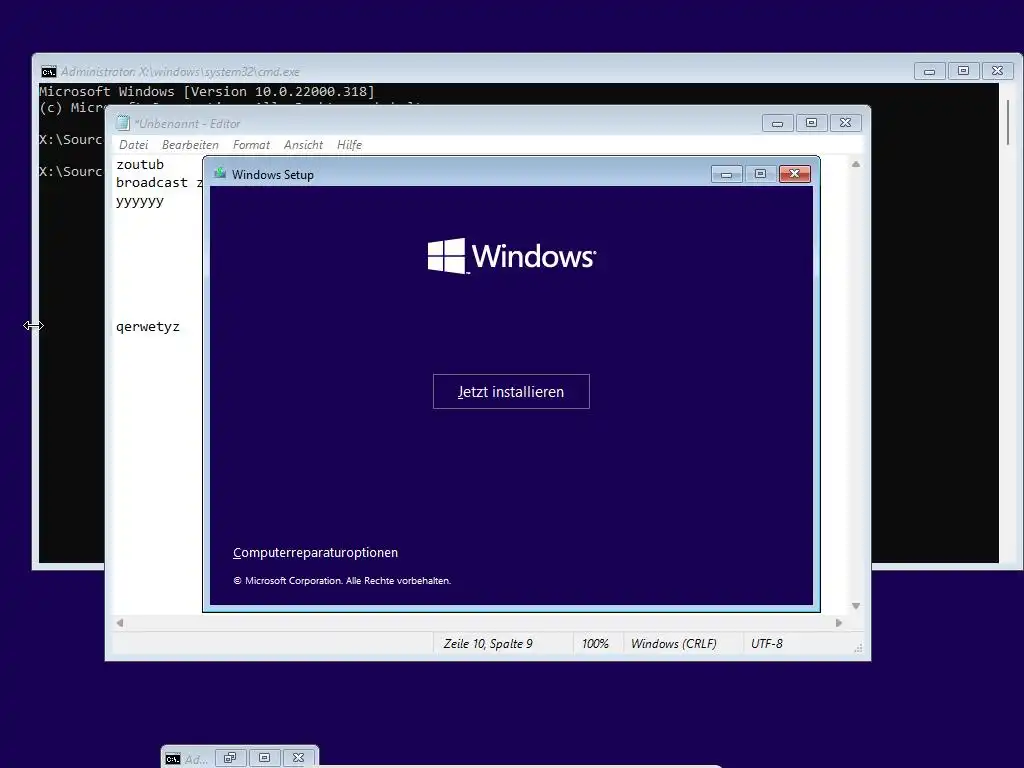Screen dimensions: 1024x768
Task: Maximize the Administrator cmd.exe window
Action: 963,71
